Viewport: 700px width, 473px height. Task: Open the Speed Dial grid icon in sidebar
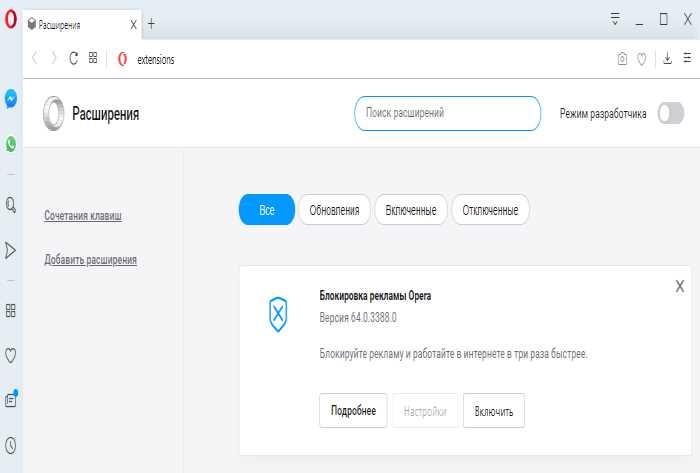11,311
